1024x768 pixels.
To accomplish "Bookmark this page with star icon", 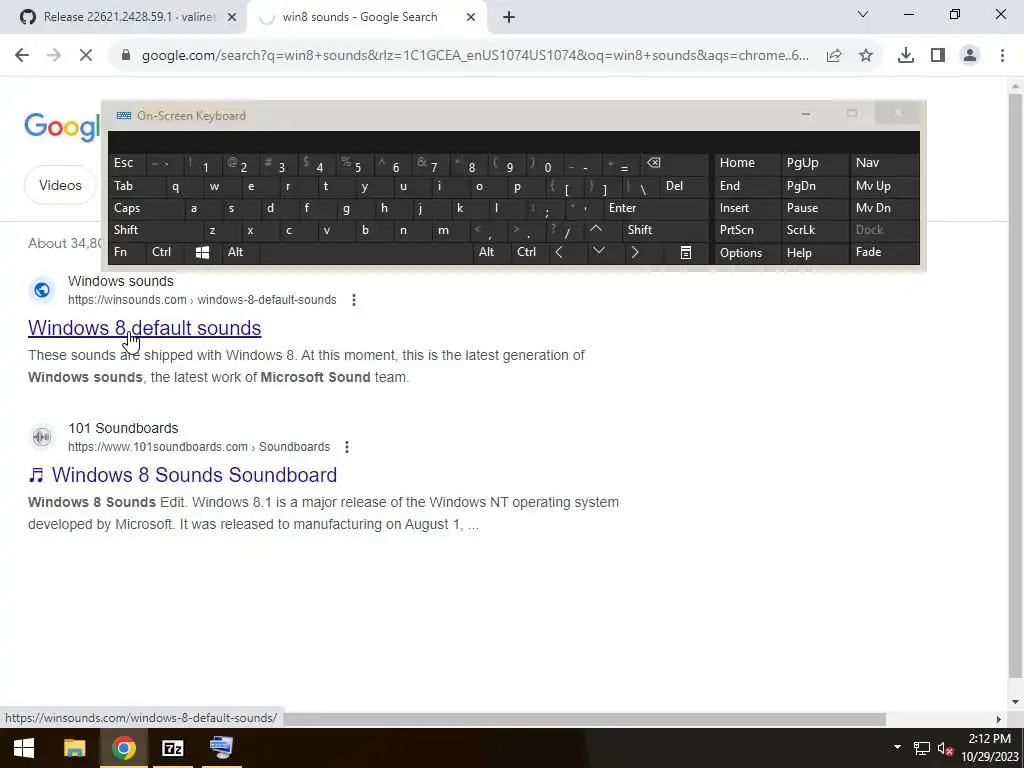I will 866,56.
